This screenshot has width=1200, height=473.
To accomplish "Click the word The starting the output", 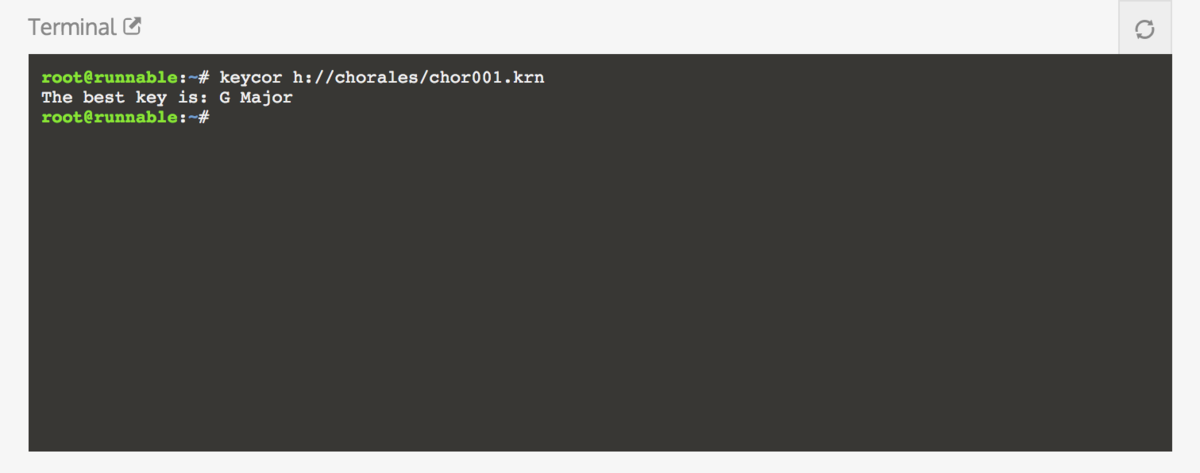I will pyautogui.click(x=57, y=98).
